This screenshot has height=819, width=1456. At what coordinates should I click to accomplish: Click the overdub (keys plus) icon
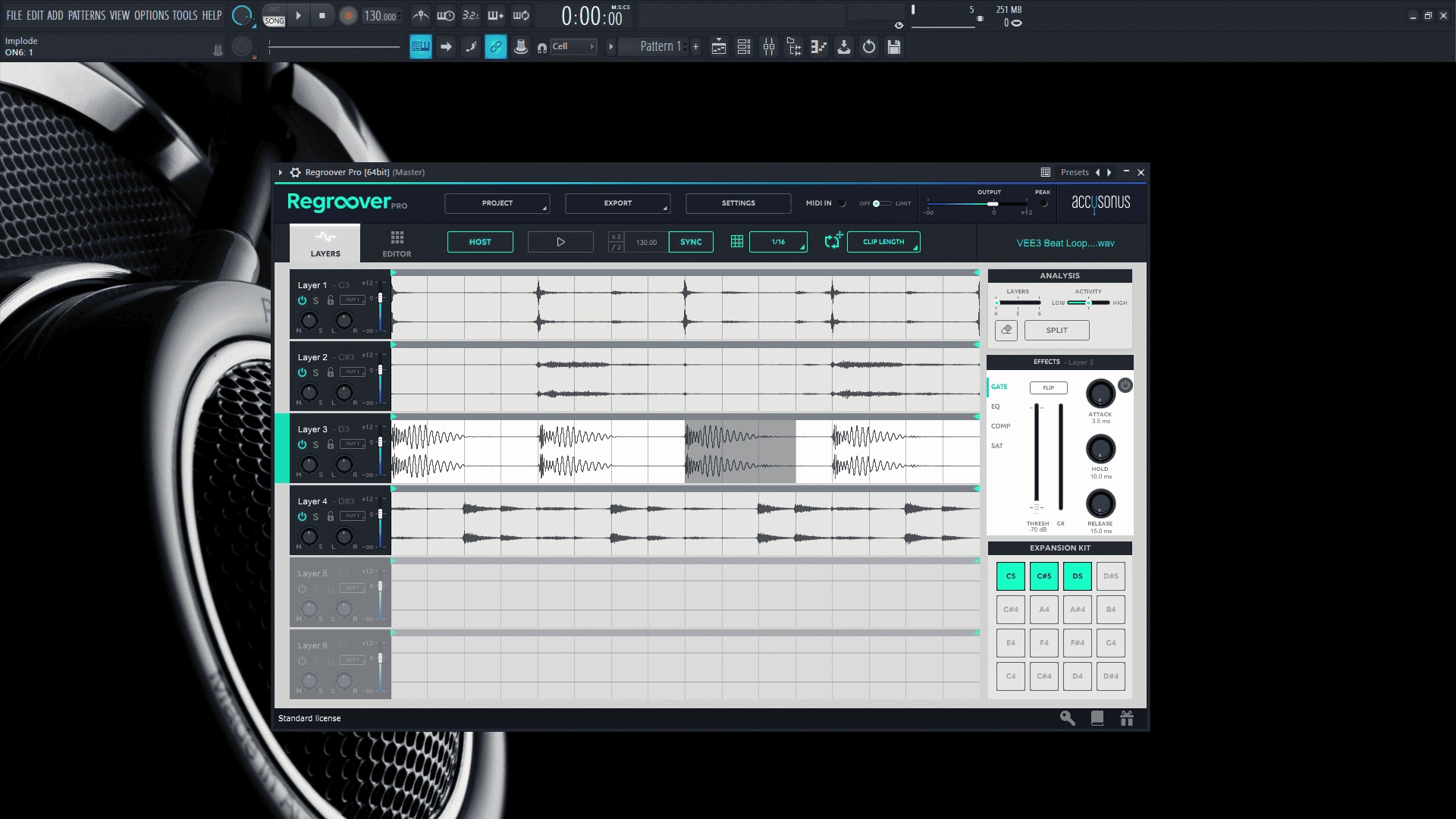point(496,15)
